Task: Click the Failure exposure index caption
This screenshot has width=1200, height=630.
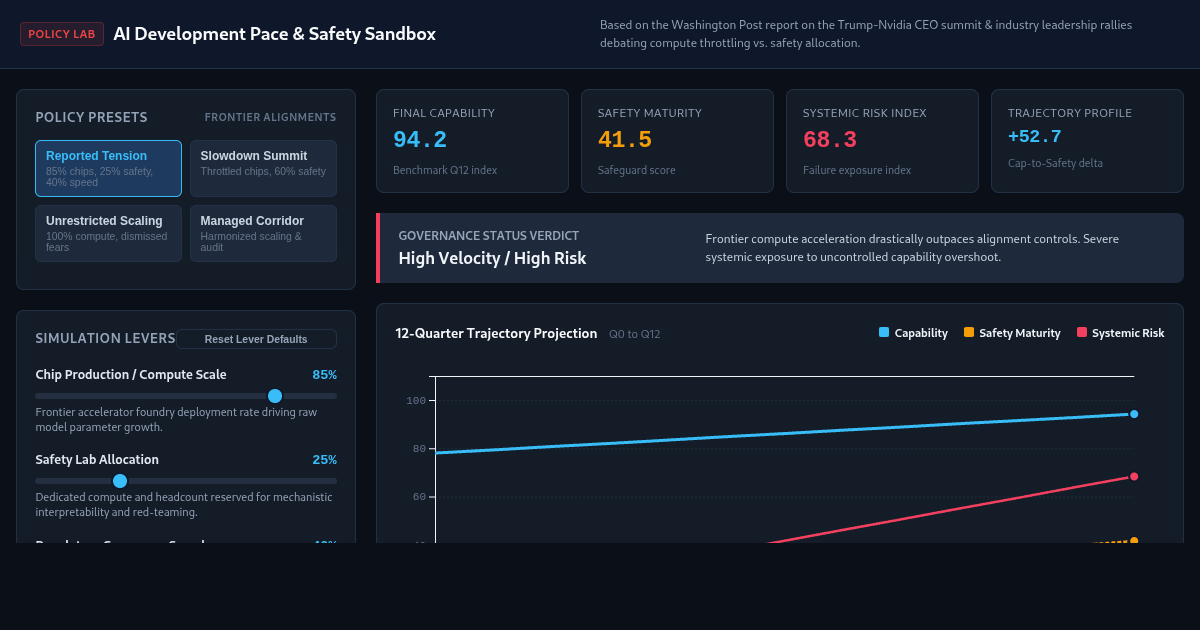Action: (857, 170)
